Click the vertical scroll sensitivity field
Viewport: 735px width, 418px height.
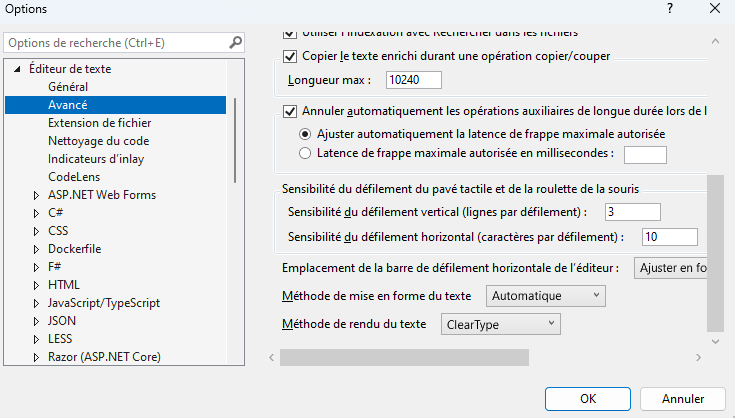(x=632, y=211)
